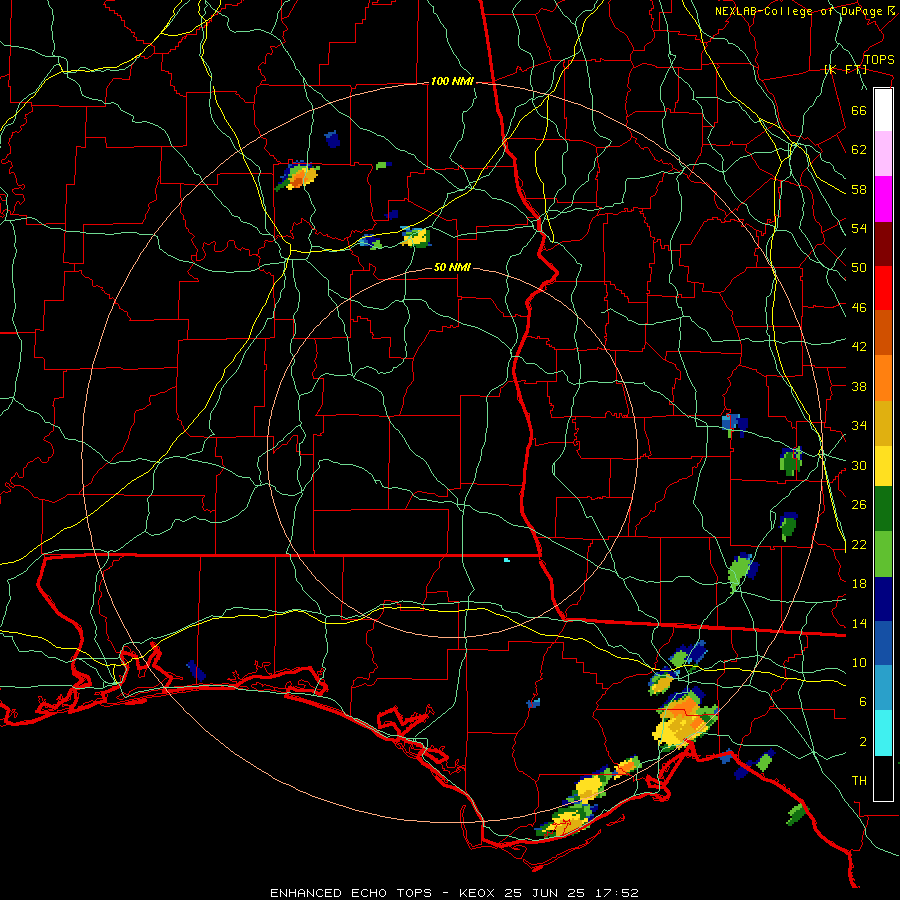Click the black TH legend swatch

883,778
